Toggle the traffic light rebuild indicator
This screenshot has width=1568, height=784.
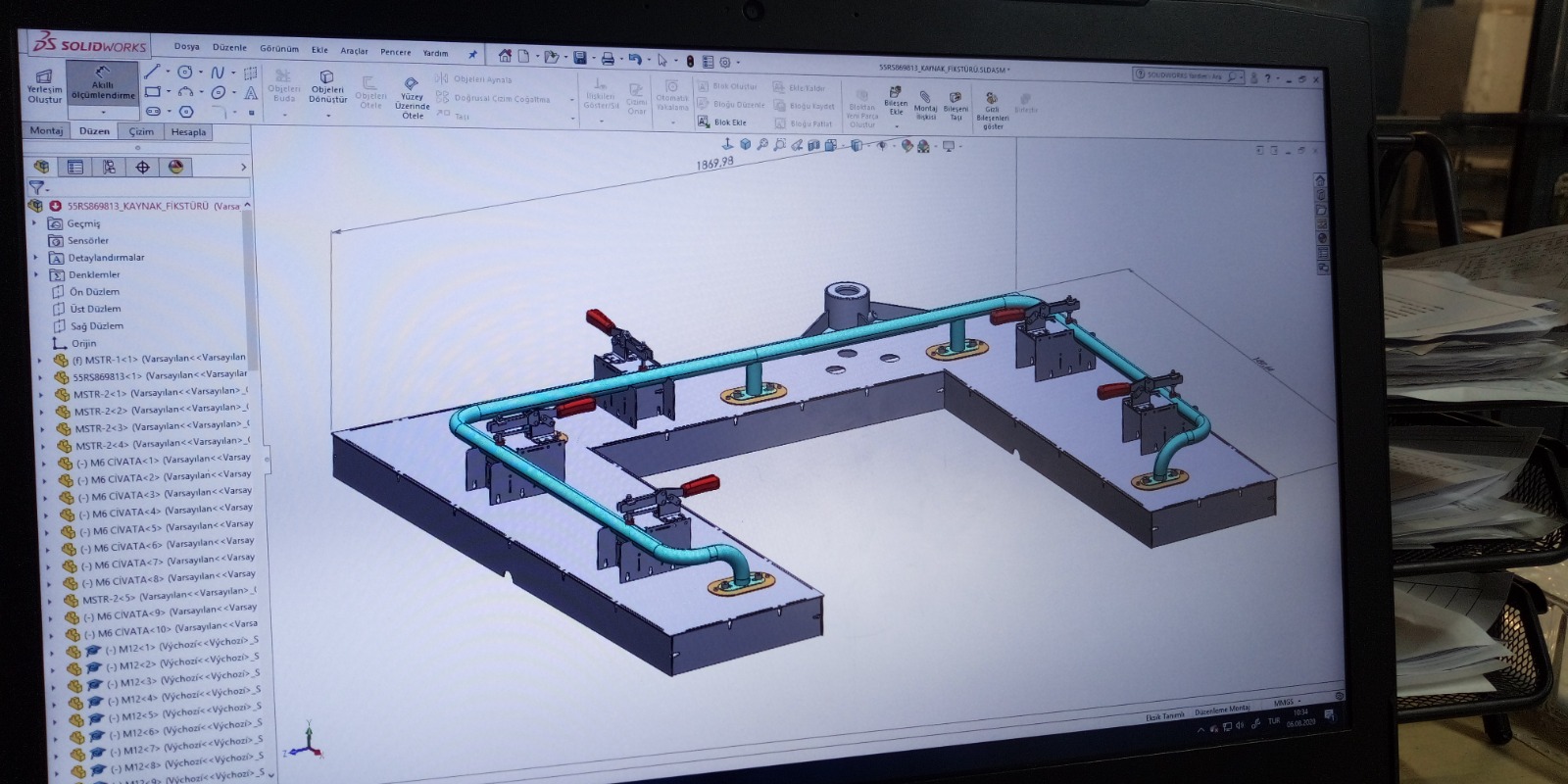689,61
